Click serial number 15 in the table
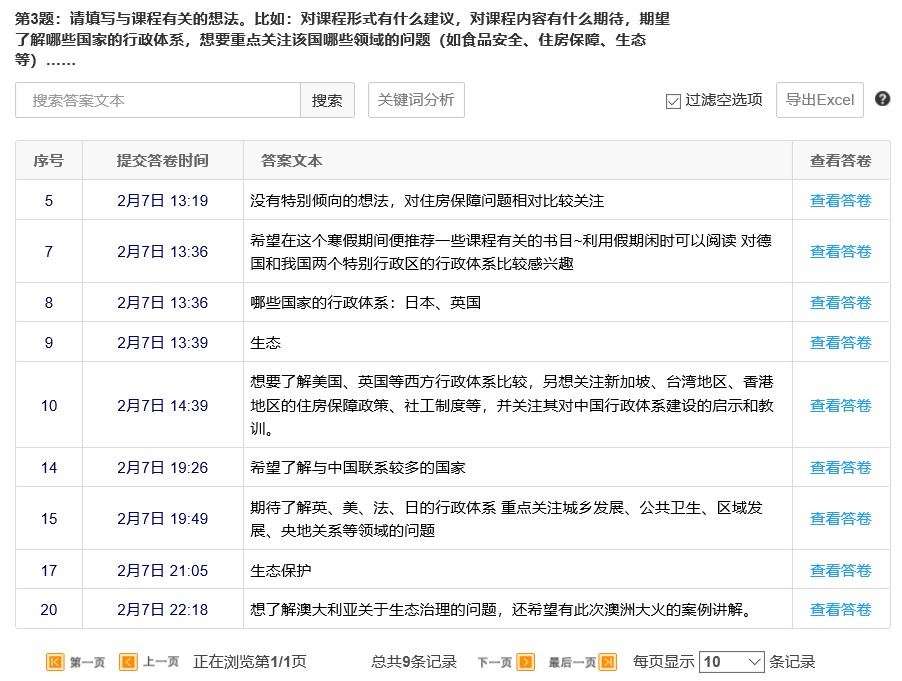This screenshot has height=681, width=902. click(49, 519)
